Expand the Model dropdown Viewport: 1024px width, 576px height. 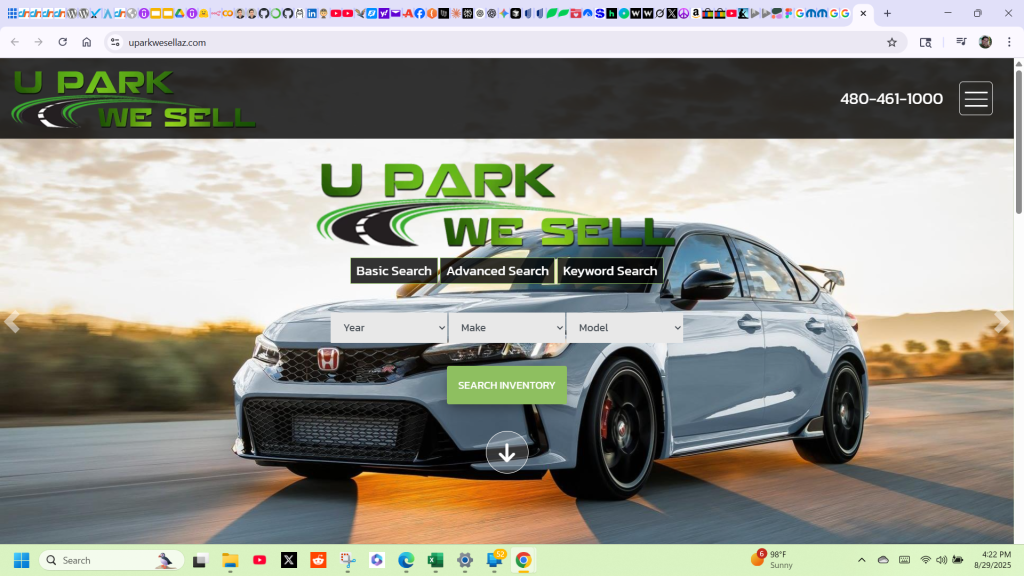pos(624,328)
